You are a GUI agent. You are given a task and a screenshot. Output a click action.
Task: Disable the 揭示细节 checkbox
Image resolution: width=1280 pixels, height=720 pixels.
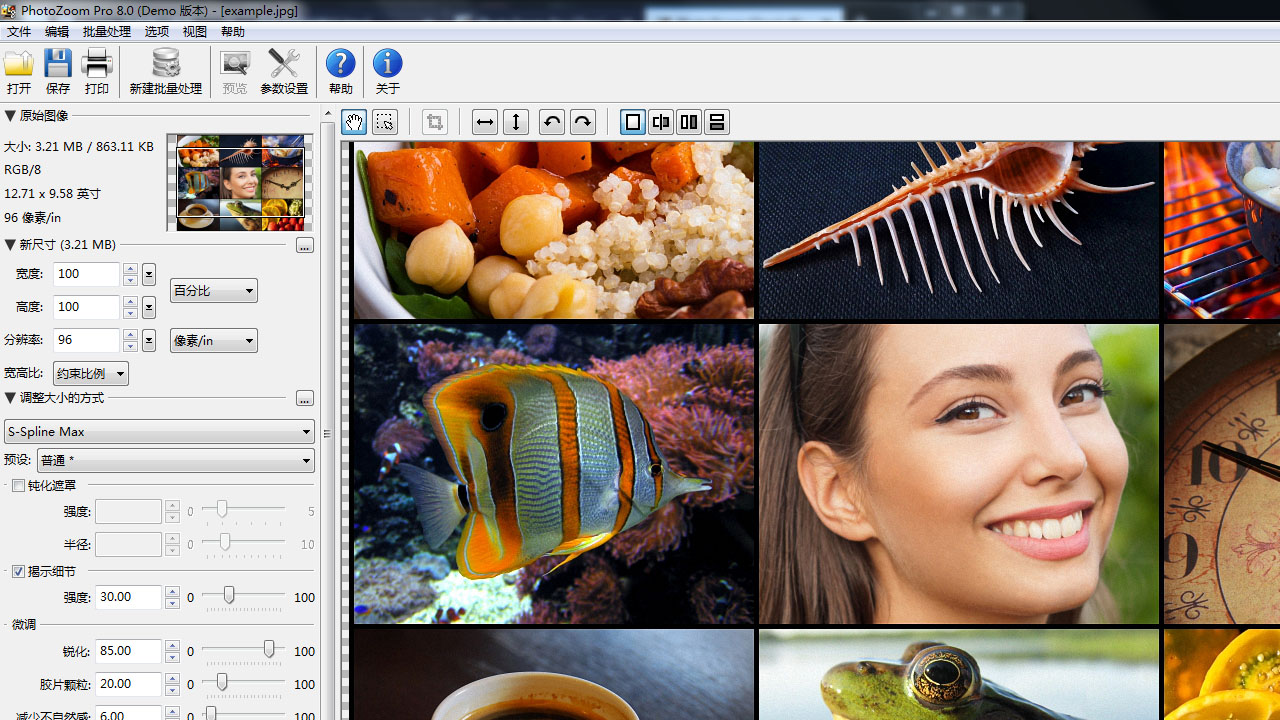[18, 571]
